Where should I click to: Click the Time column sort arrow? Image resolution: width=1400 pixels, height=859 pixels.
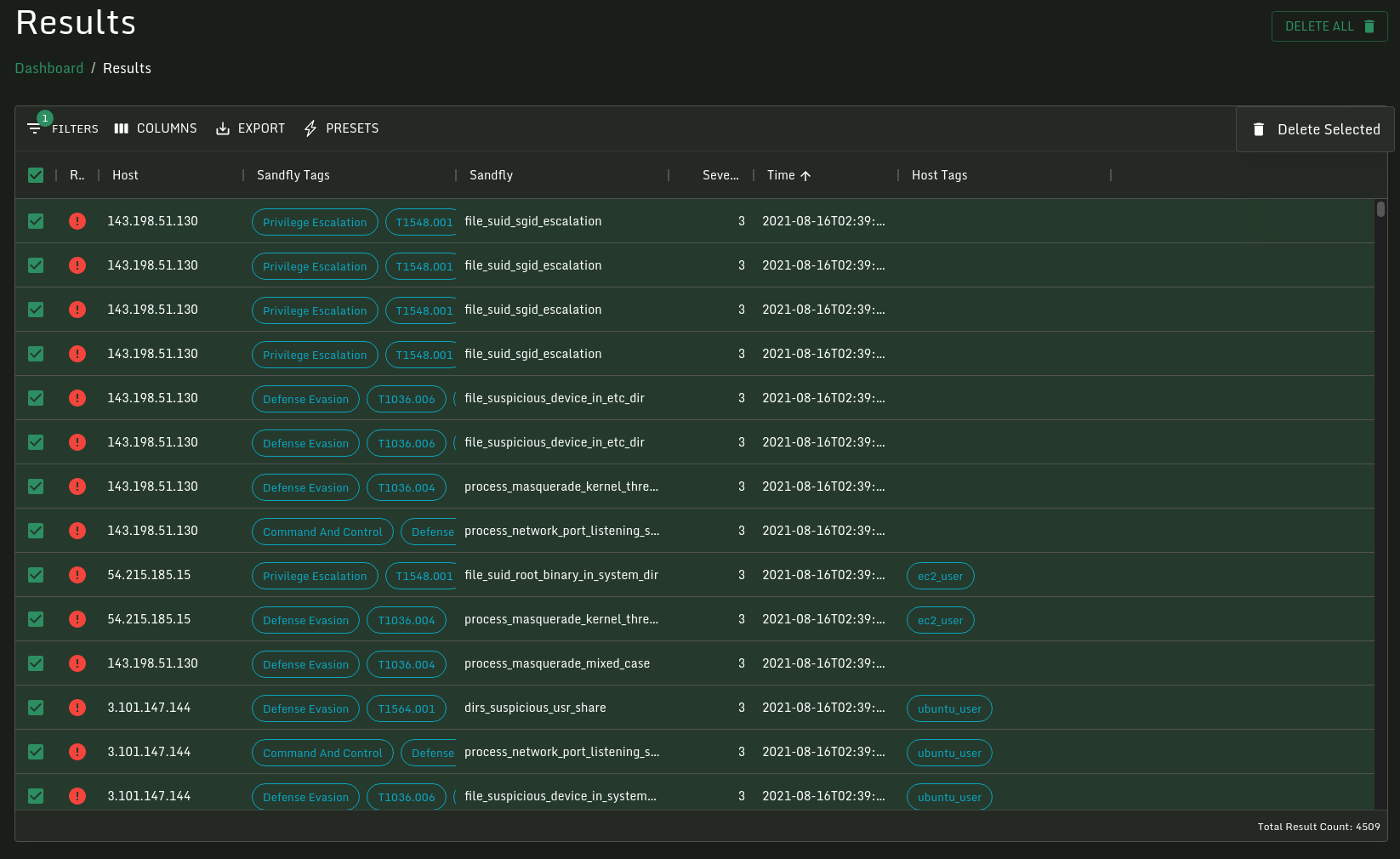pyautogui.click(x=805, y=175)
